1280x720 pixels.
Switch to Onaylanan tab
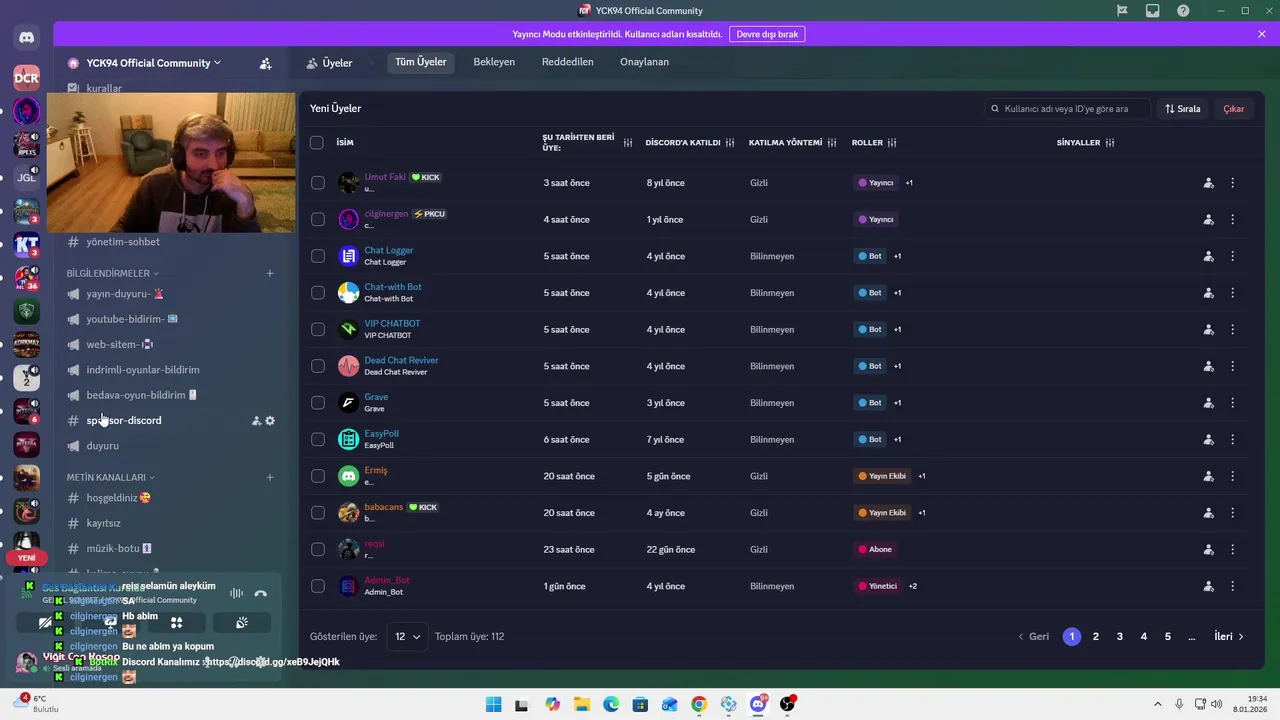pyautogui.click(x=644, y=62)
